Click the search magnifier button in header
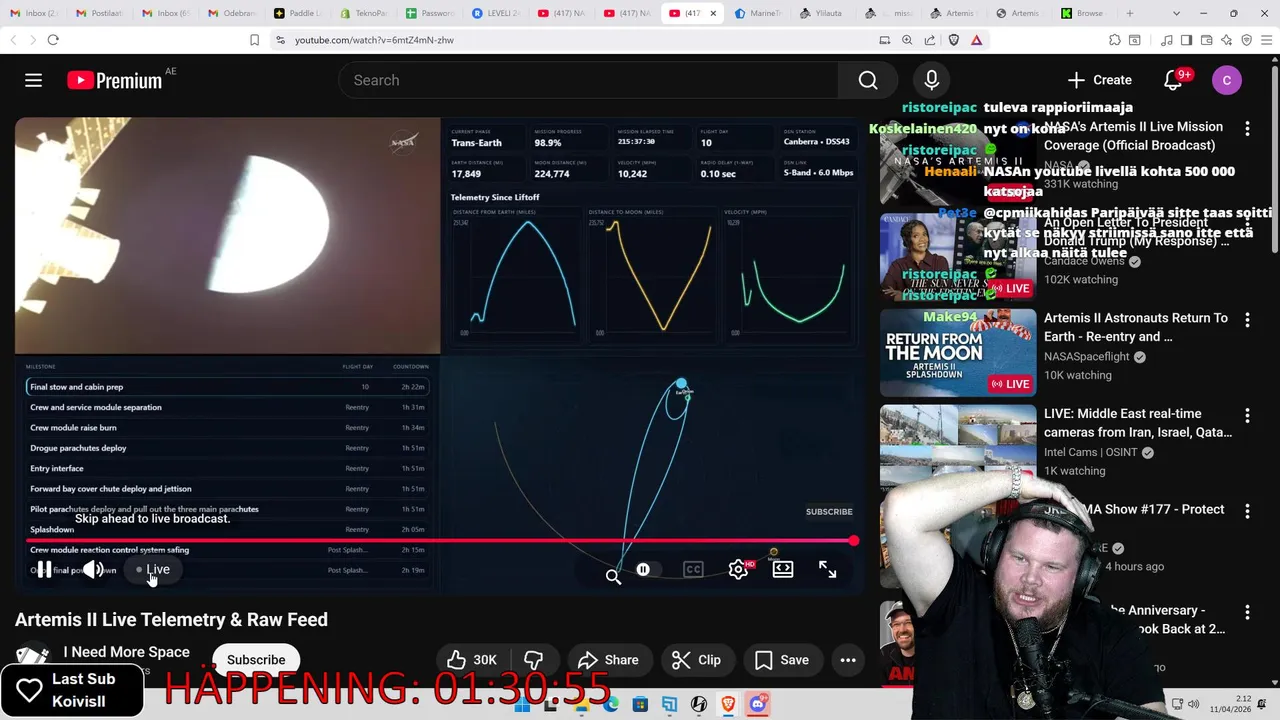Image resolution: width=1280 pixels, height=720 pixels. coord(868,80)
